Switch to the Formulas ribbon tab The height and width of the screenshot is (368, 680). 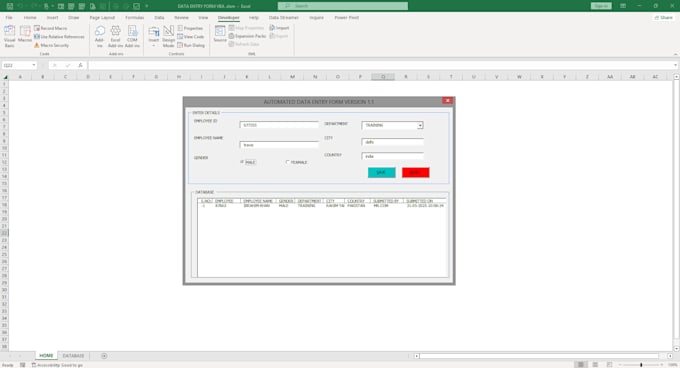[x=134, y=18]
